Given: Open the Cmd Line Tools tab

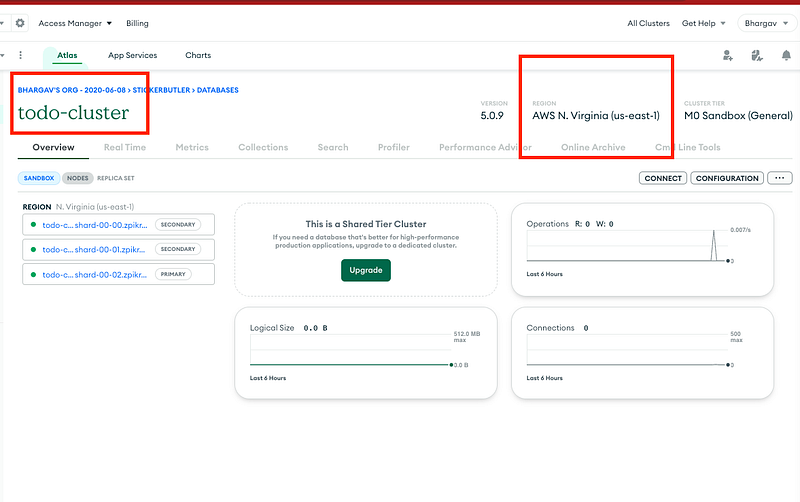Looking at the screenshot, I should pos(688,147).
